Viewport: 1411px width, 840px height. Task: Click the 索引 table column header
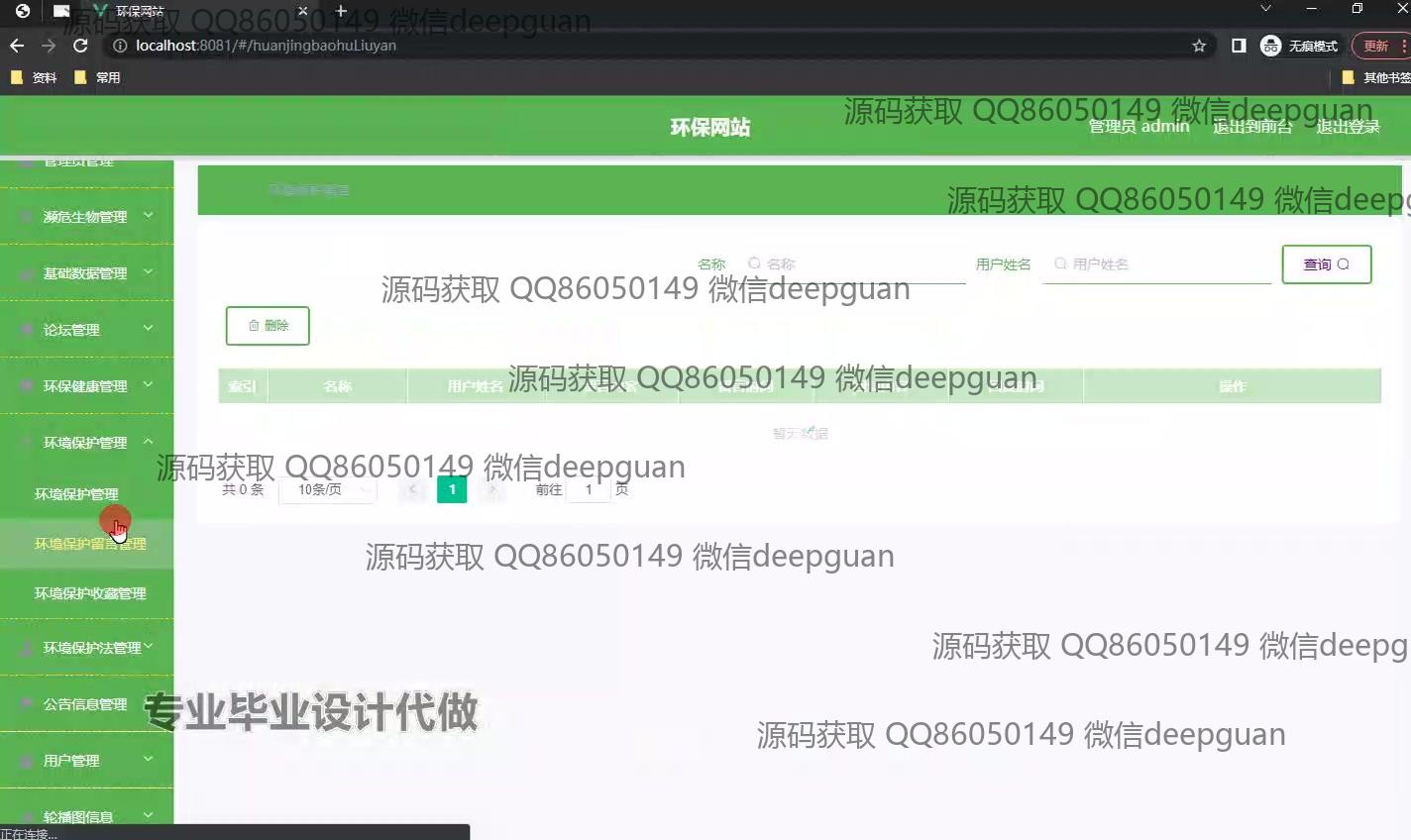(x=243, y=386)
